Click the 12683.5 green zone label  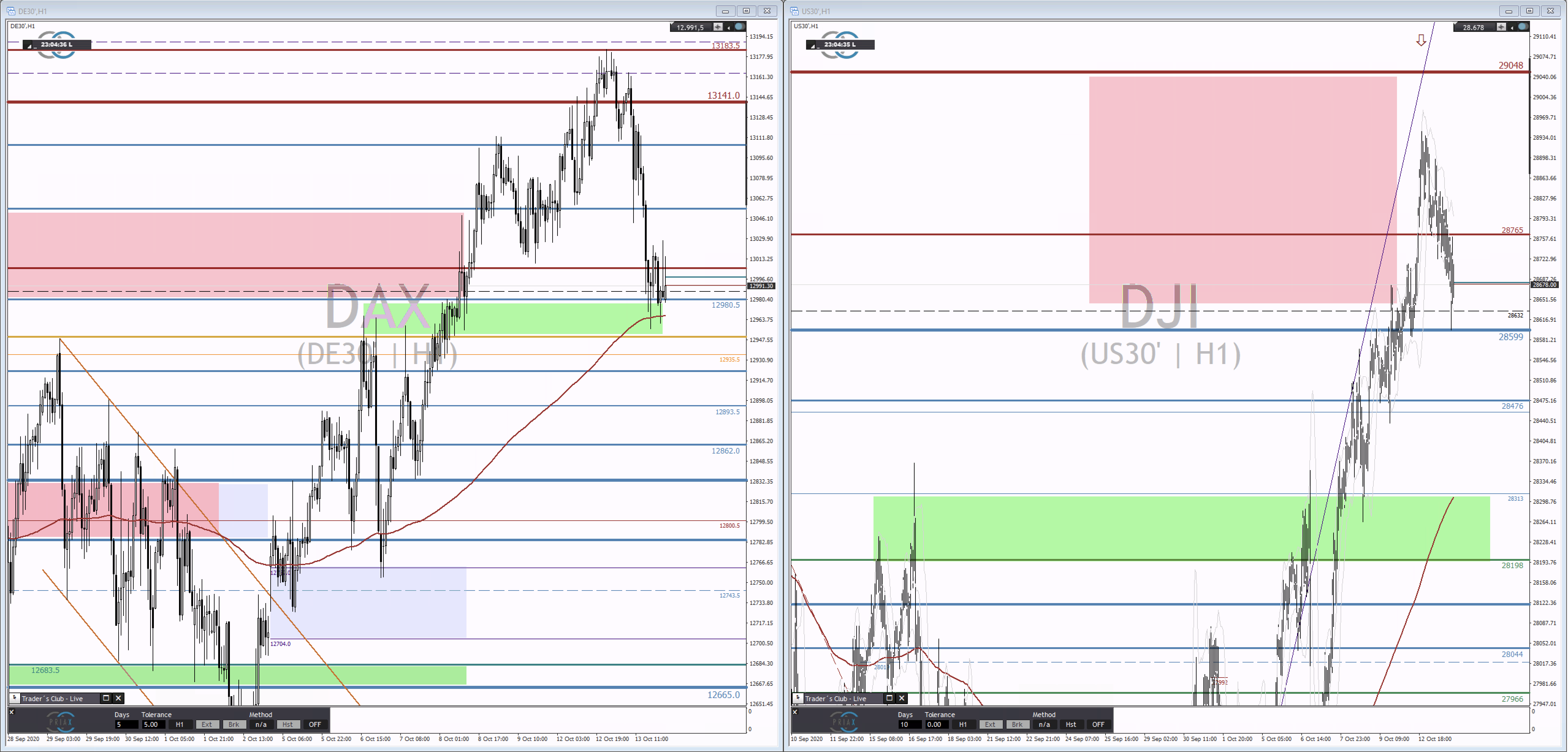[46, 670]
